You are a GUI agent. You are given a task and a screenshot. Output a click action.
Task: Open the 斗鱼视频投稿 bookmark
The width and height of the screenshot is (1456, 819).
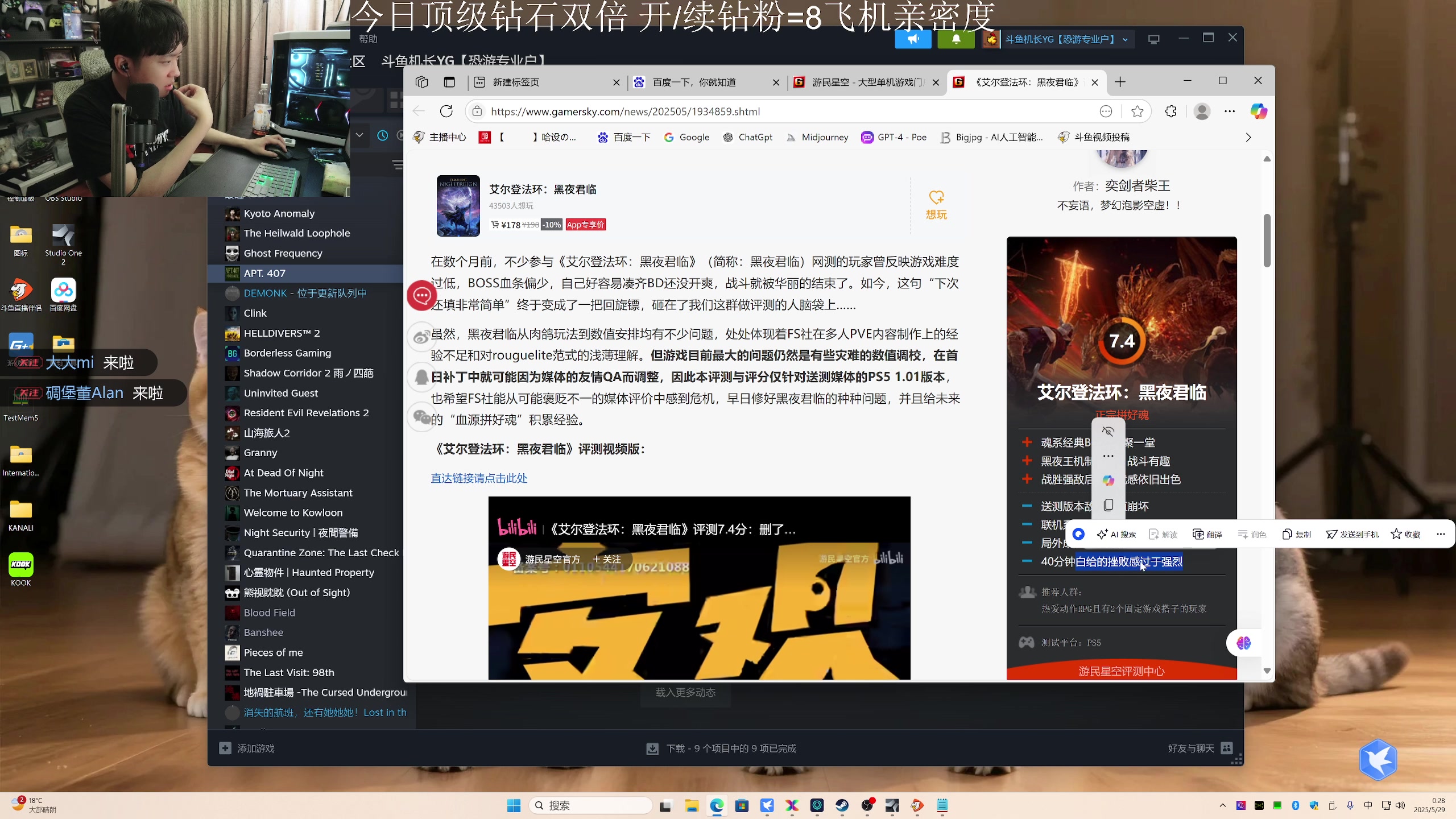[1094, 137]
